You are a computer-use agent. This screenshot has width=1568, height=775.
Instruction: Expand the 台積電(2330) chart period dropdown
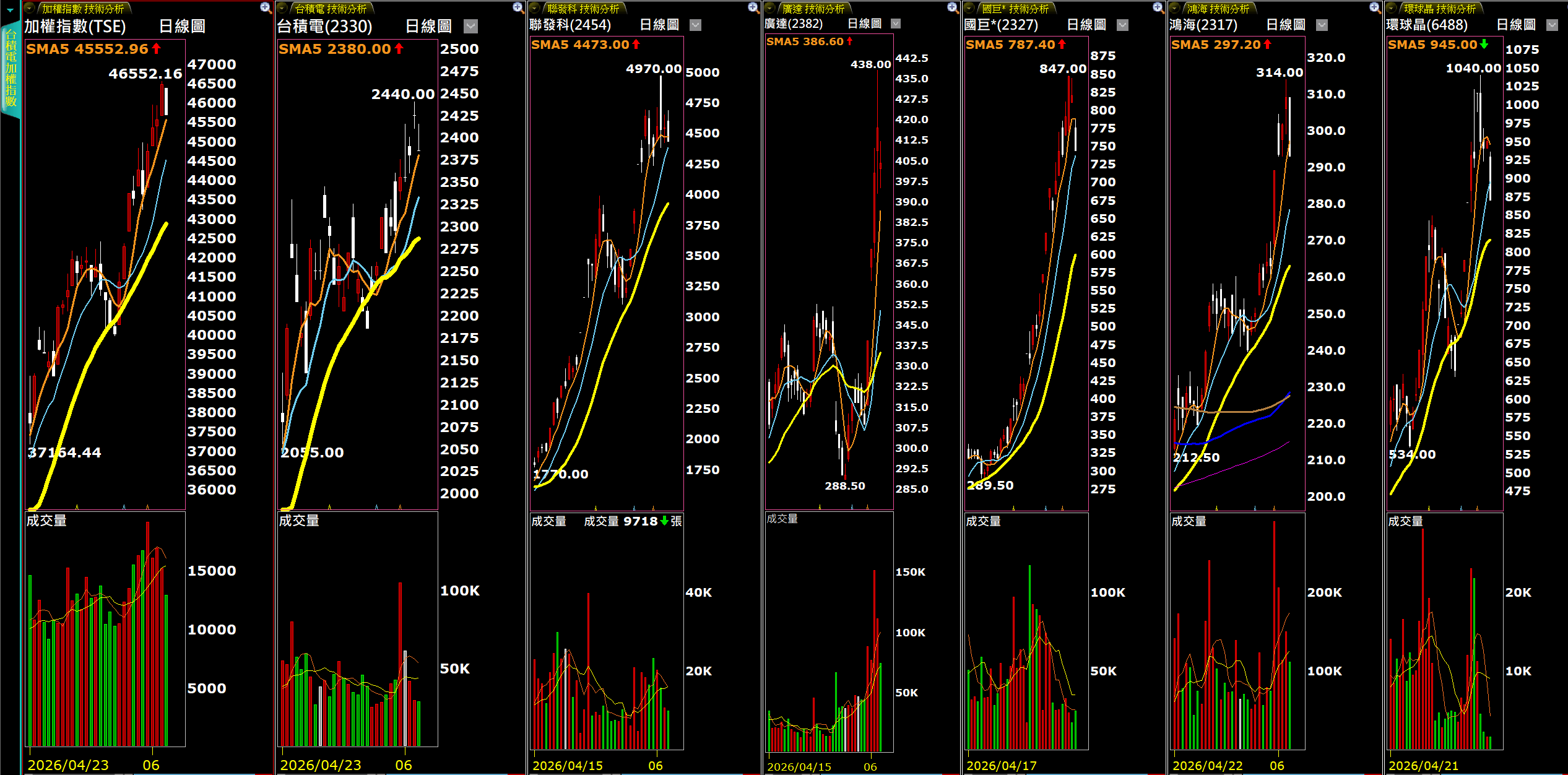(x=470, y=26)
